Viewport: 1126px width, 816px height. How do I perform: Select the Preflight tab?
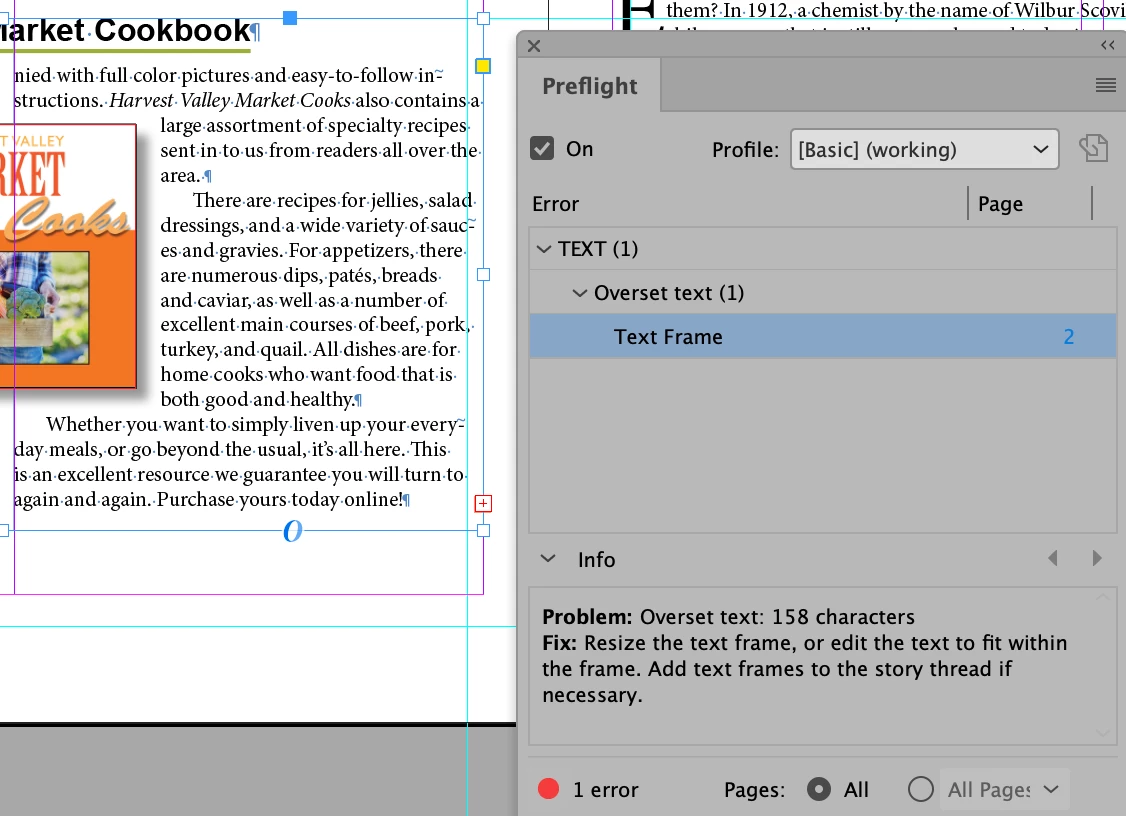(x=590, y=85)
